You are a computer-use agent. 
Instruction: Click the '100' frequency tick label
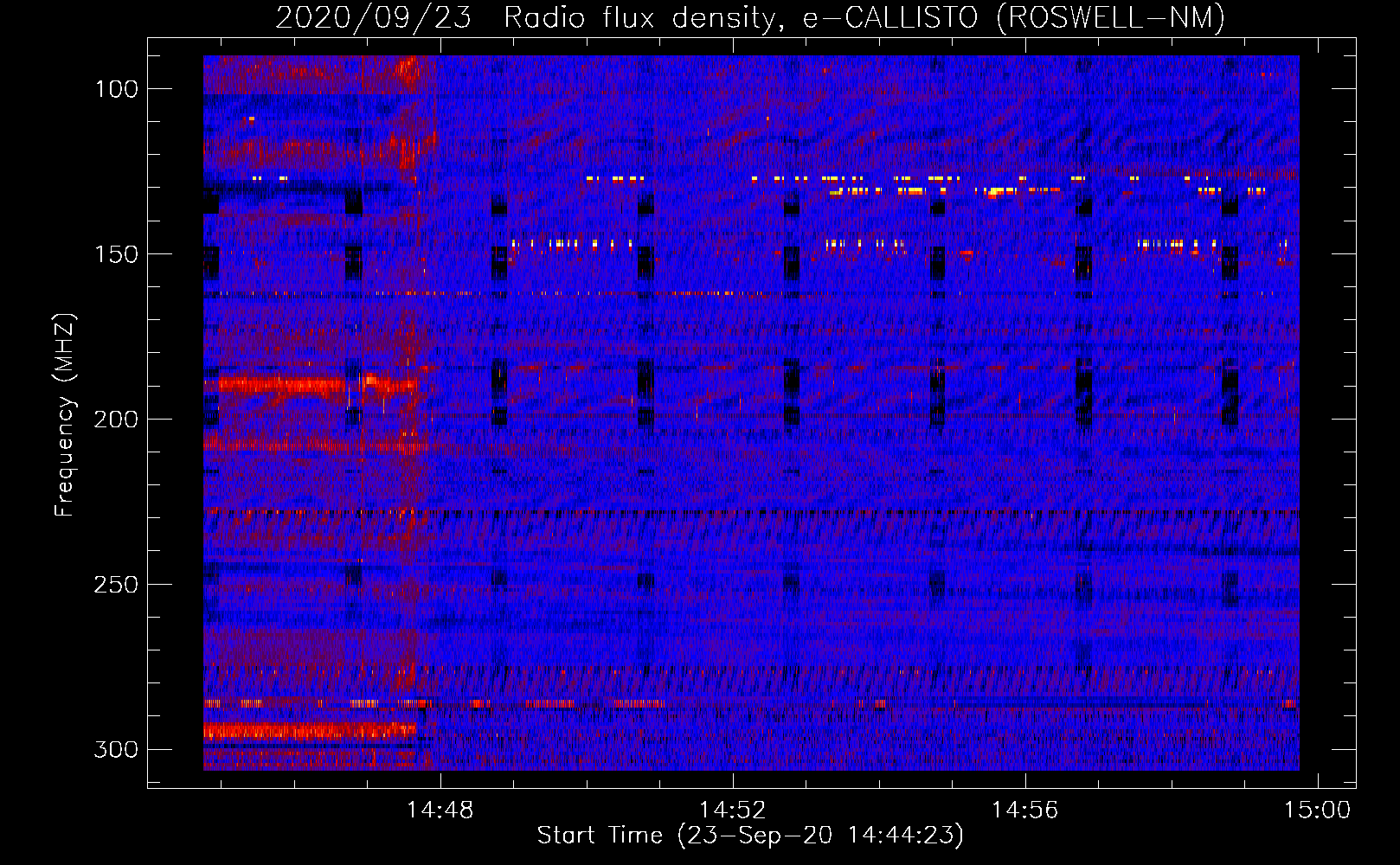[x=116, y=89]
